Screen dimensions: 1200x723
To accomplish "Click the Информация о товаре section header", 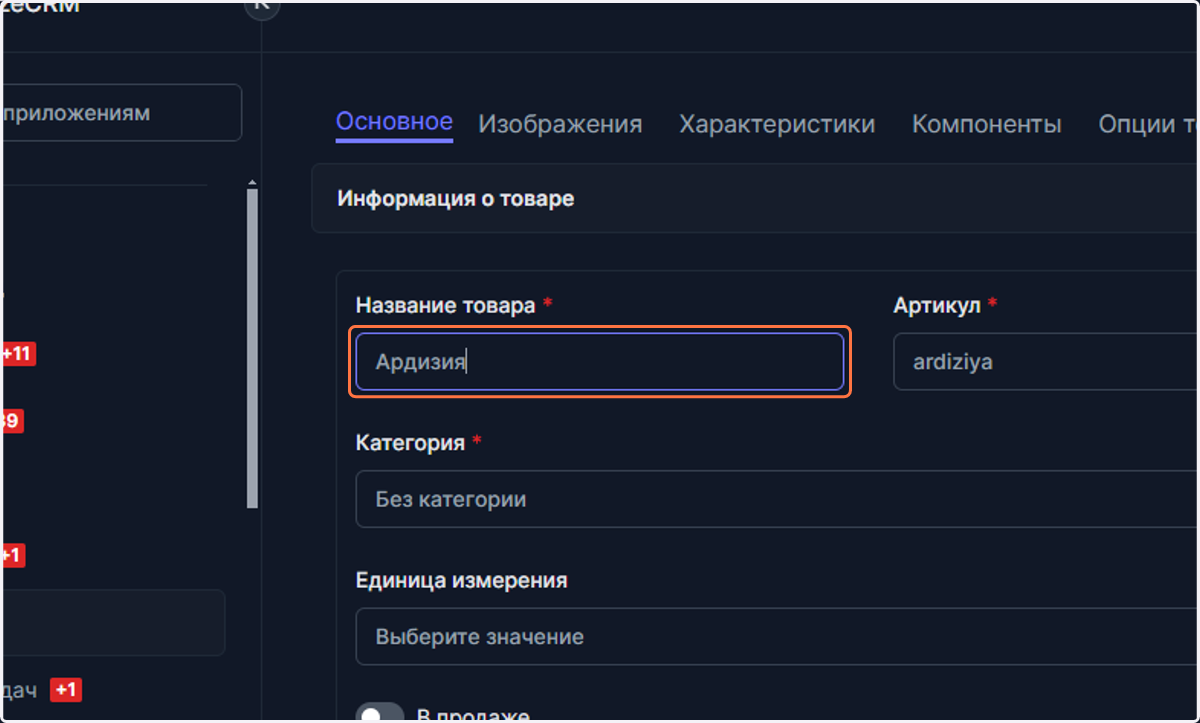I will coord(755,198).
